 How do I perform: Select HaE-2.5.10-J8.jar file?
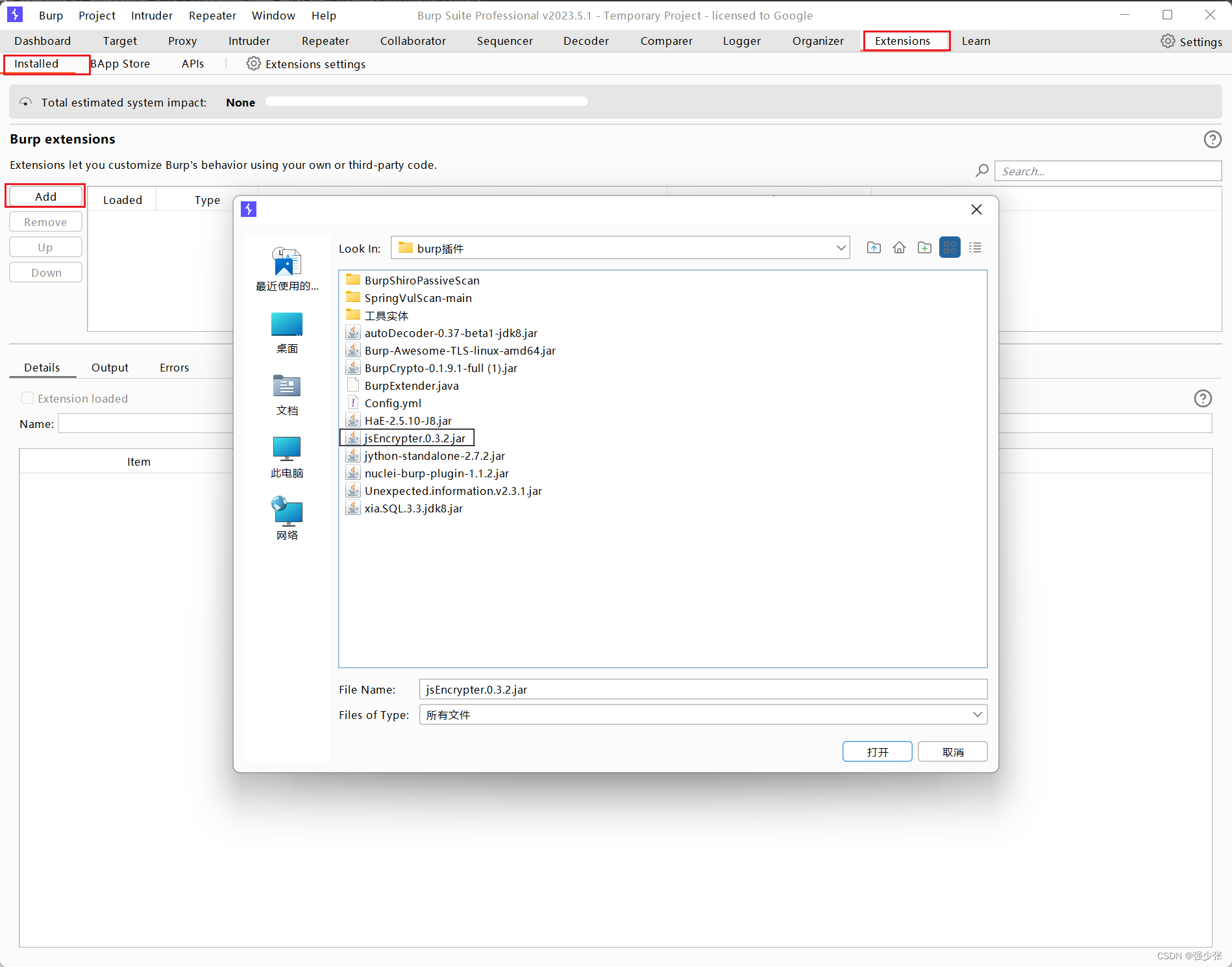coord(399,420)
